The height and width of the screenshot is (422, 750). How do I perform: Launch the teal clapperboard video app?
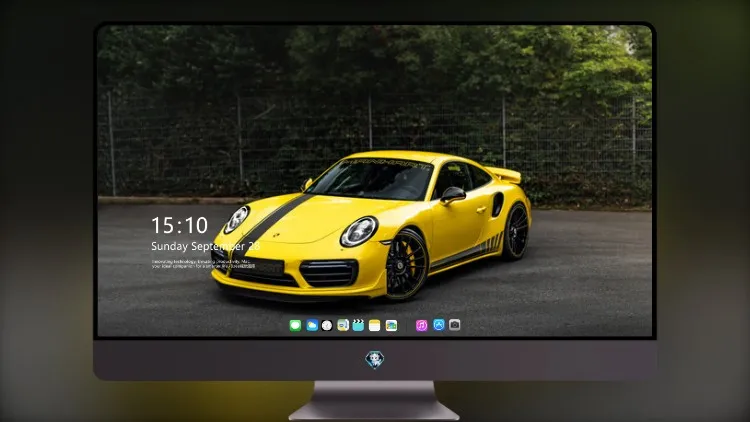click(x=358, y=325)
